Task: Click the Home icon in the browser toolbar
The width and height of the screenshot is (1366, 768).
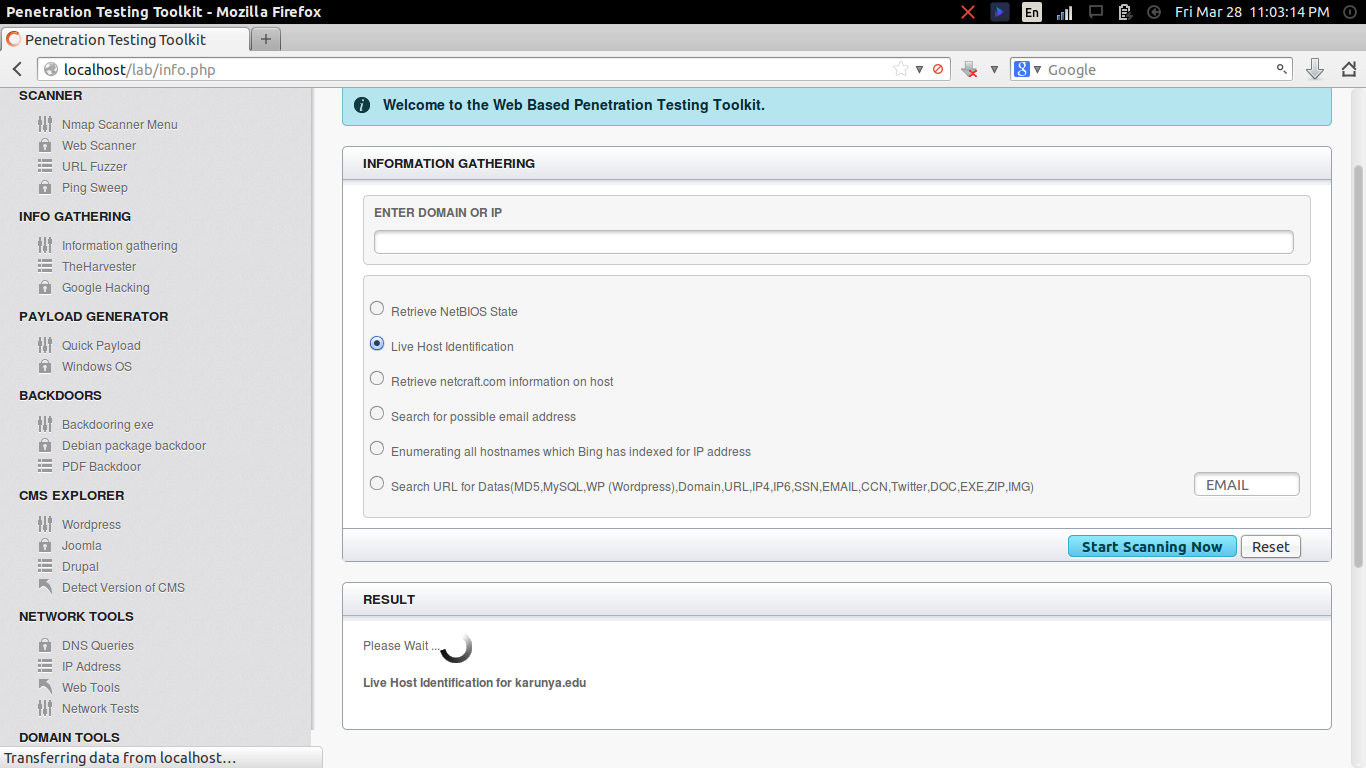Action: pos(1349,69)
